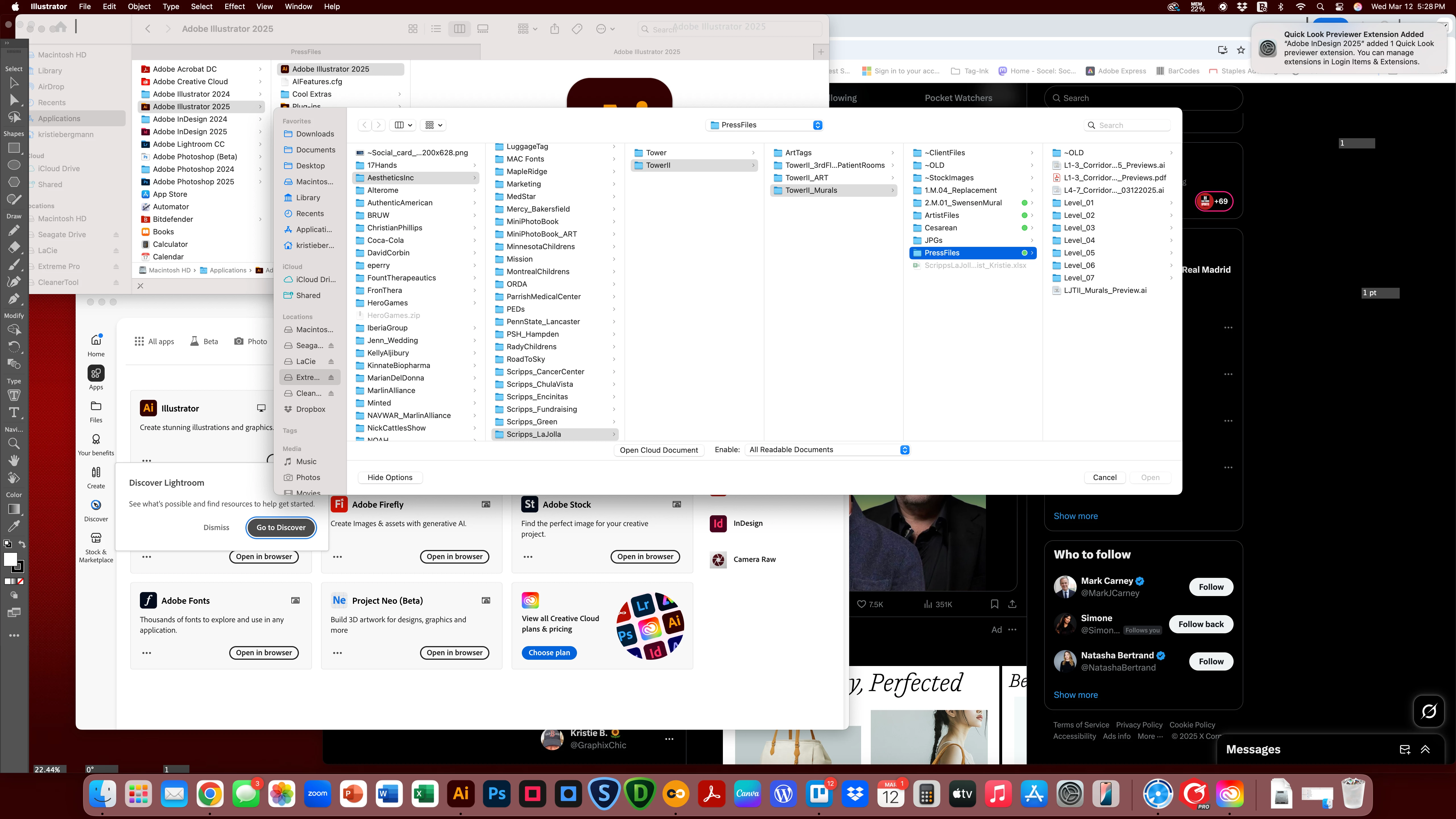
Task: Choose the Type tool
Action: [14, 412]
